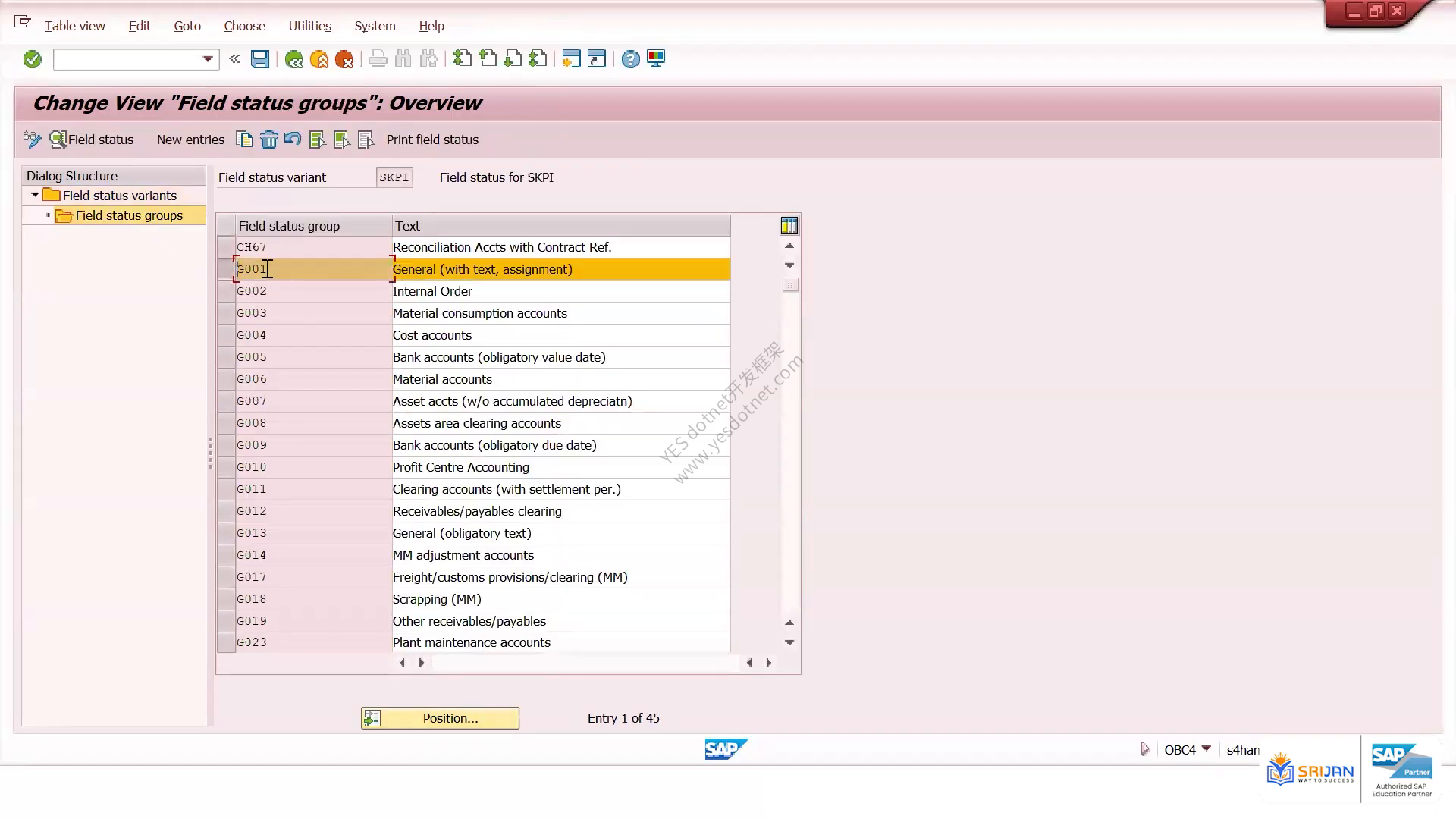Open the Utilities menu
Image resolution: width=1456 pixels, height=819 pixels.
pyautogui.click(x=309, y=26)
